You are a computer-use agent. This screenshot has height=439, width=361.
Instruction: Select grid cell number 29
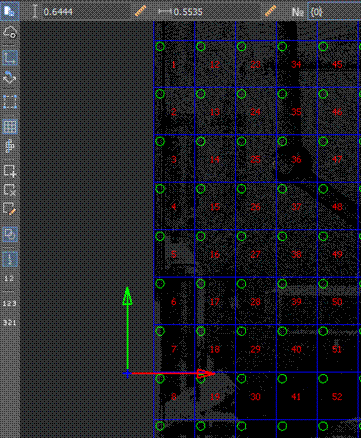(256, 349)
